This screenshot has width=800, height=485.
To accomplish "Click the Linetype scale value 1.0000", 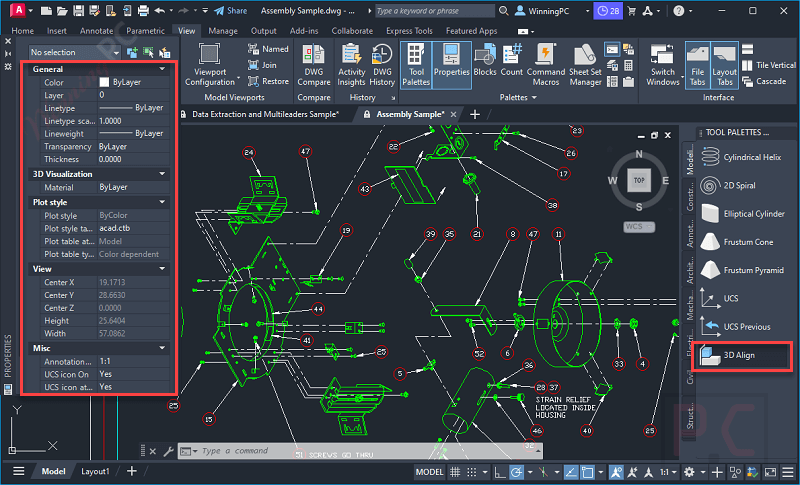I will 133,121.
